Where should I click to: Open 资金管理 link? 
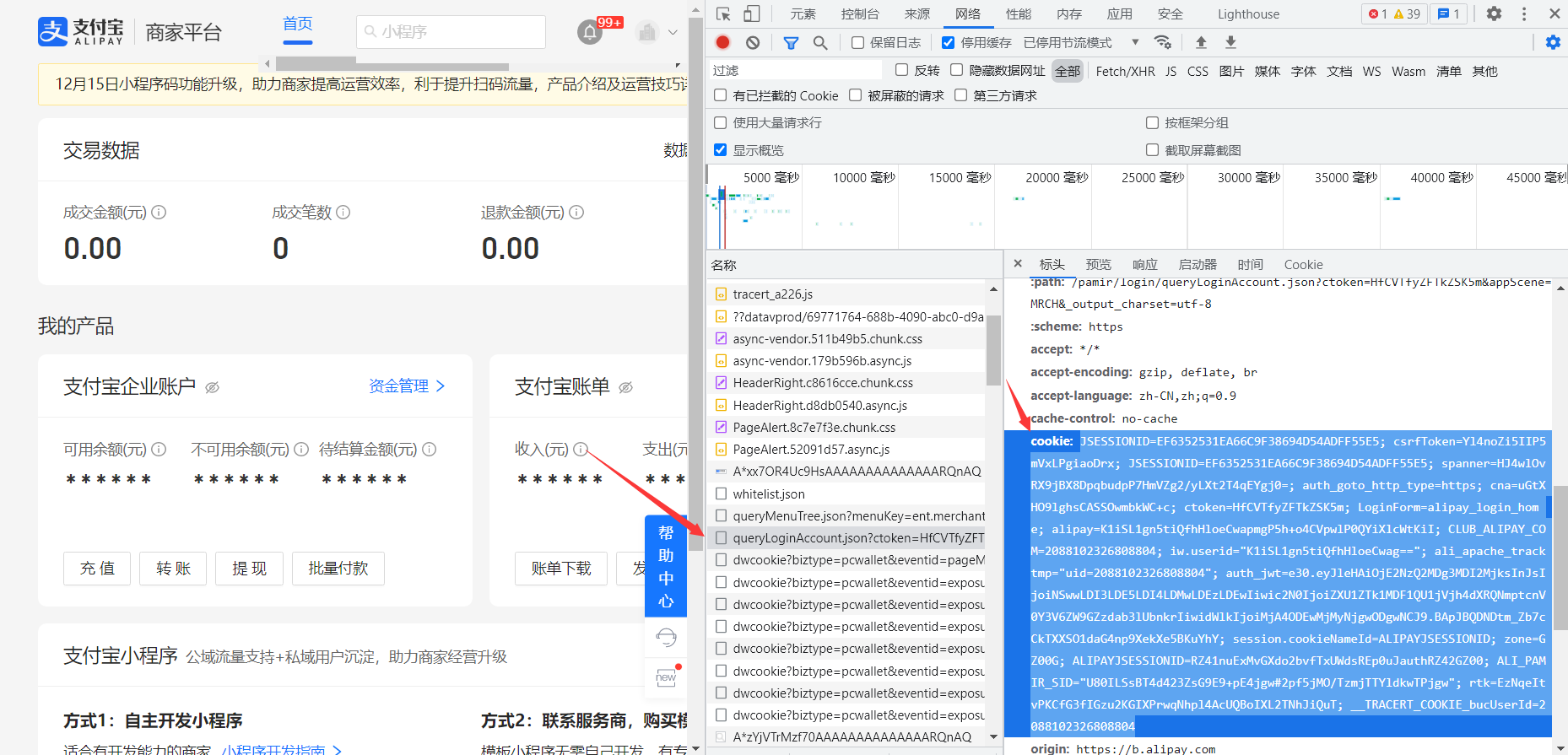[x=407, y=386]
